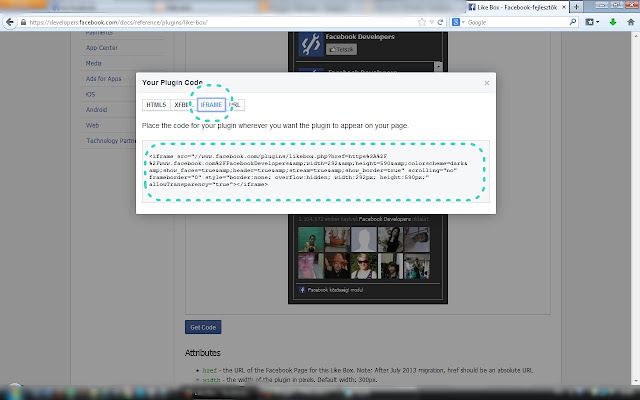This screenshot has width=640, height=400.
Task: Open the Google search engine selector
Action: click(x=458, y=22)
